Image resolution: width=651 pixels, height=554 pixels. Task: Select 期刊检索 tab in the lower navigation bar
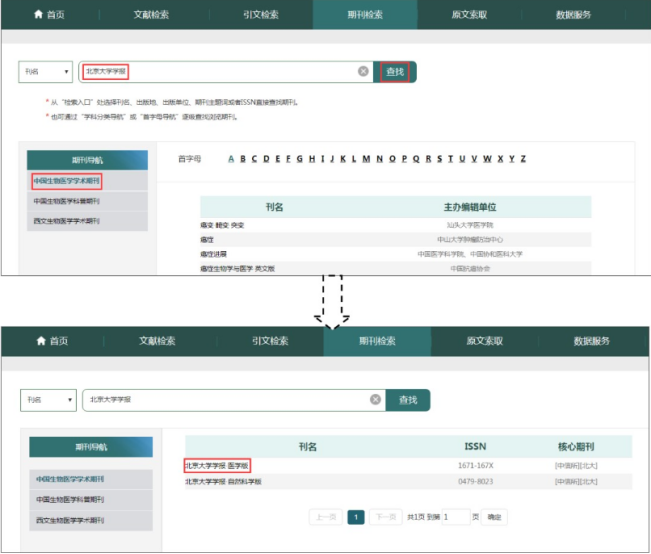pos(377,341)
